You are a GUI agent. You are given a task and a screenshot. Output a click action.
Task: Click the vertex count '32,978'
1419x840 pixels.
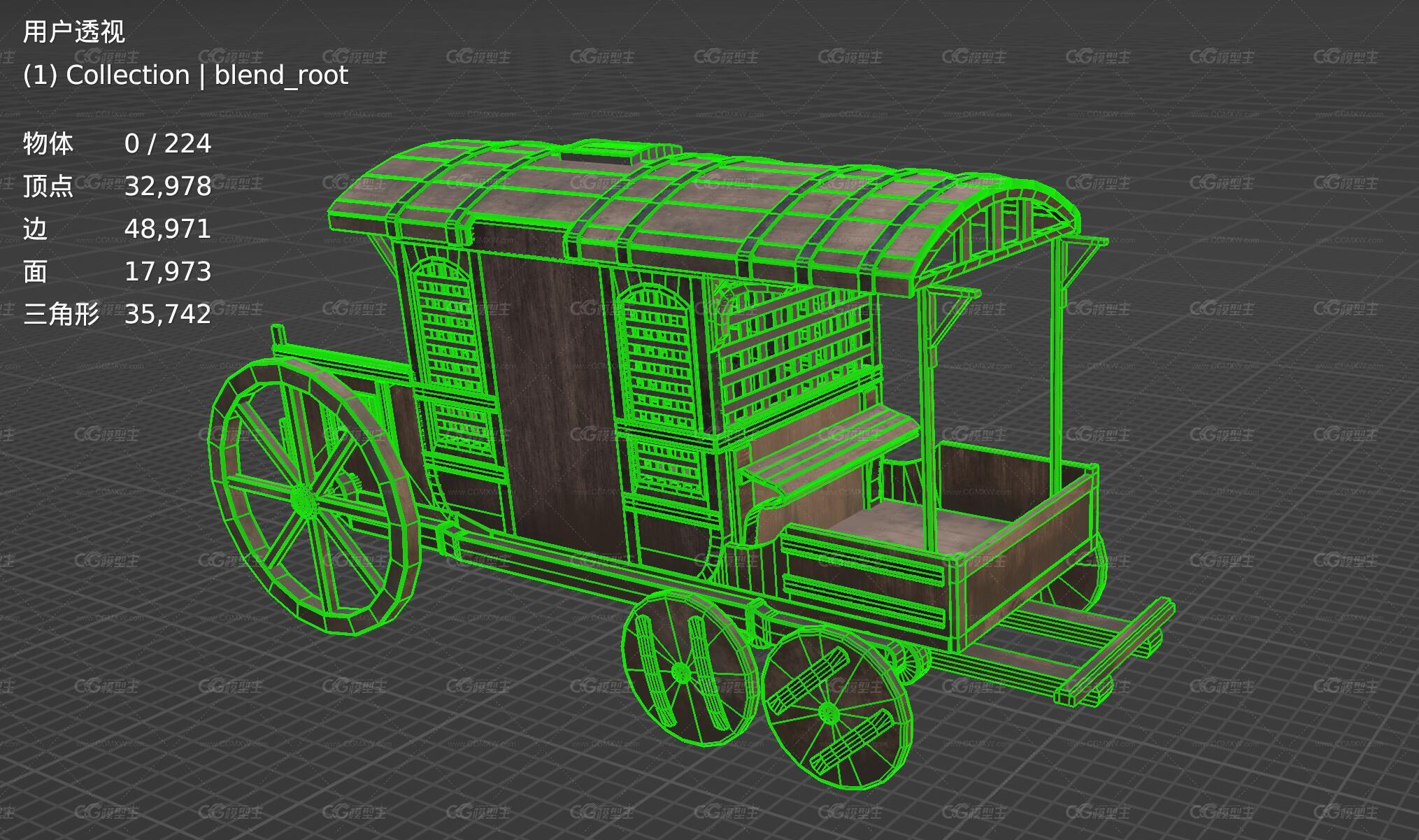(168, 187)
